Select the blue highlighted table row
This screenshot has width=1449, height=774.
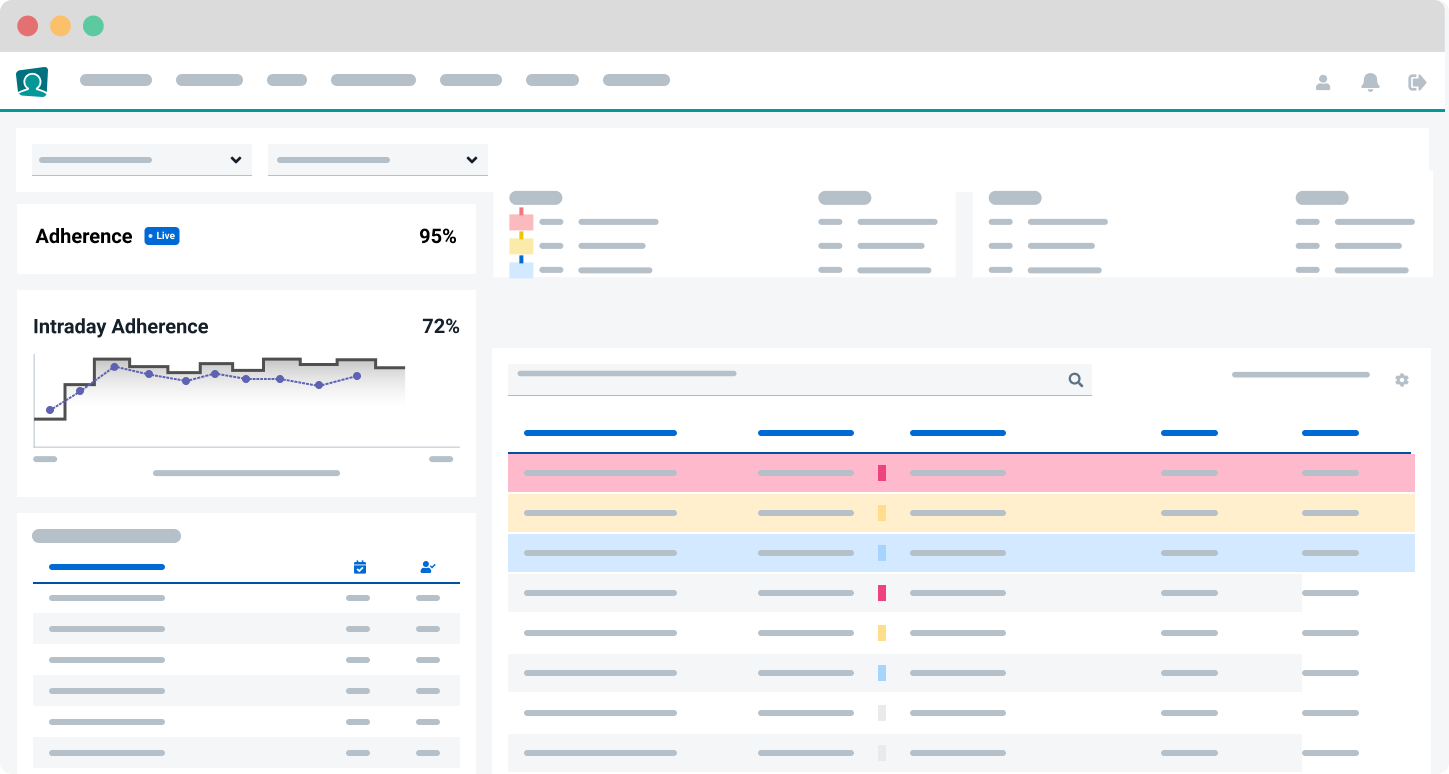[x=961, y=553]
